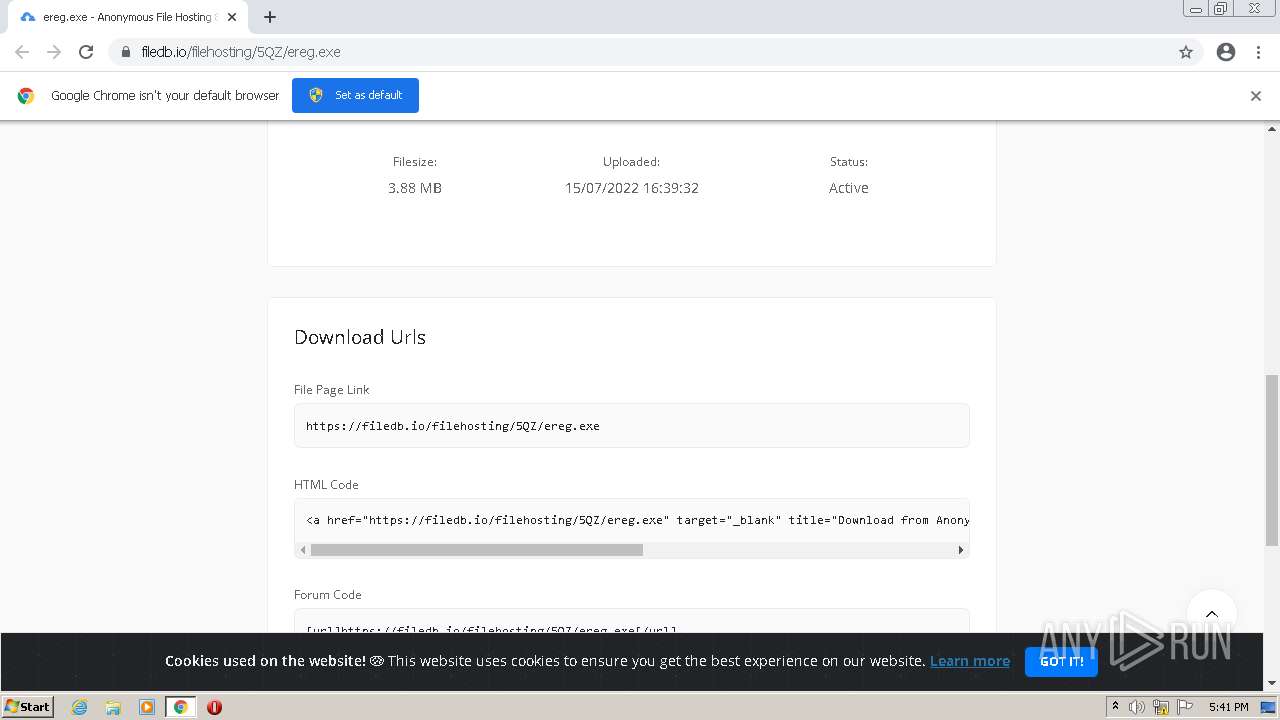
Task: Click the address bar URL
Action: [241, 52]
